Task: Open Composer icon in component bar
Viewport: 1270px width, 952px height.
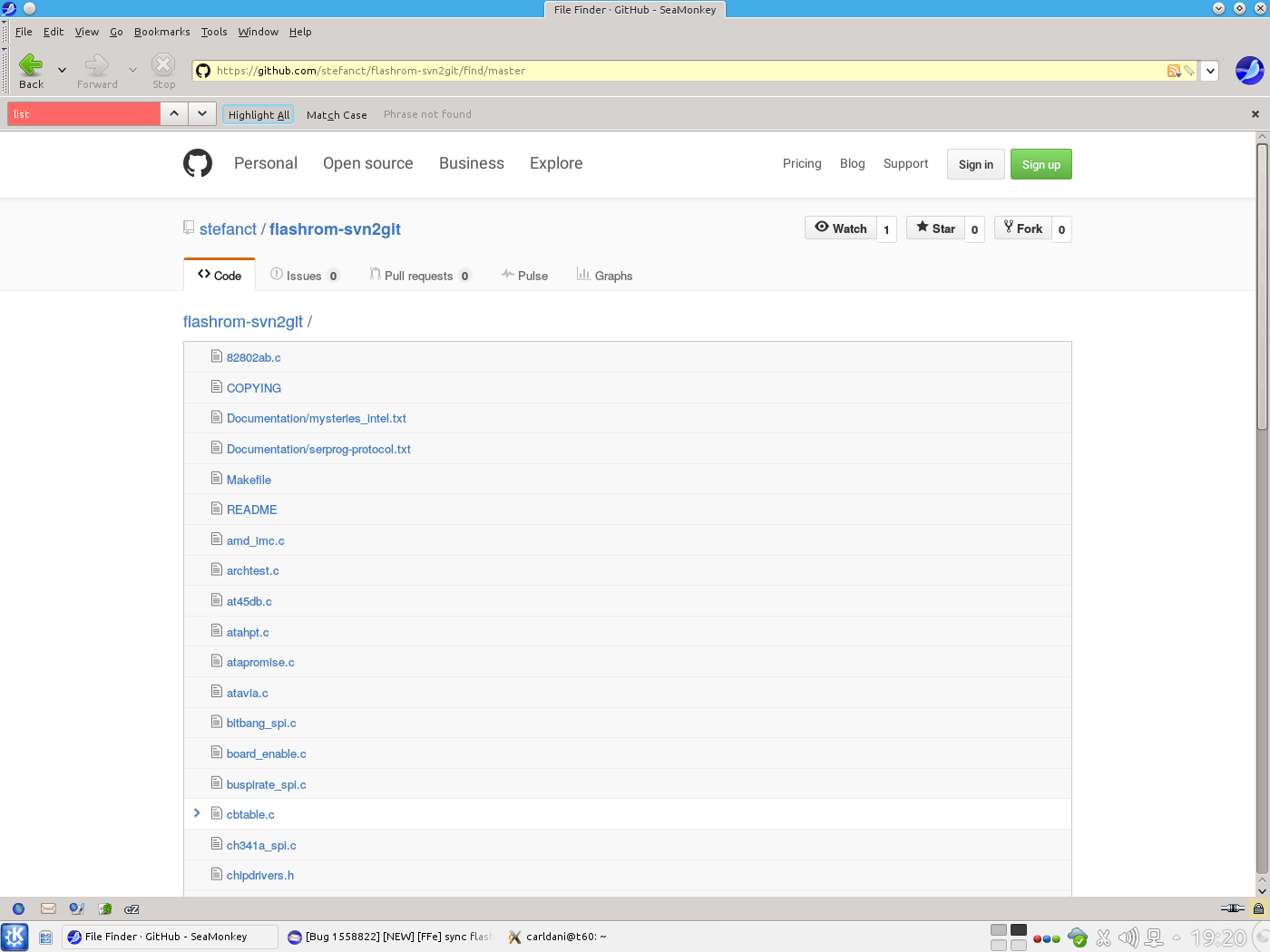Action: tap(77, 908)
